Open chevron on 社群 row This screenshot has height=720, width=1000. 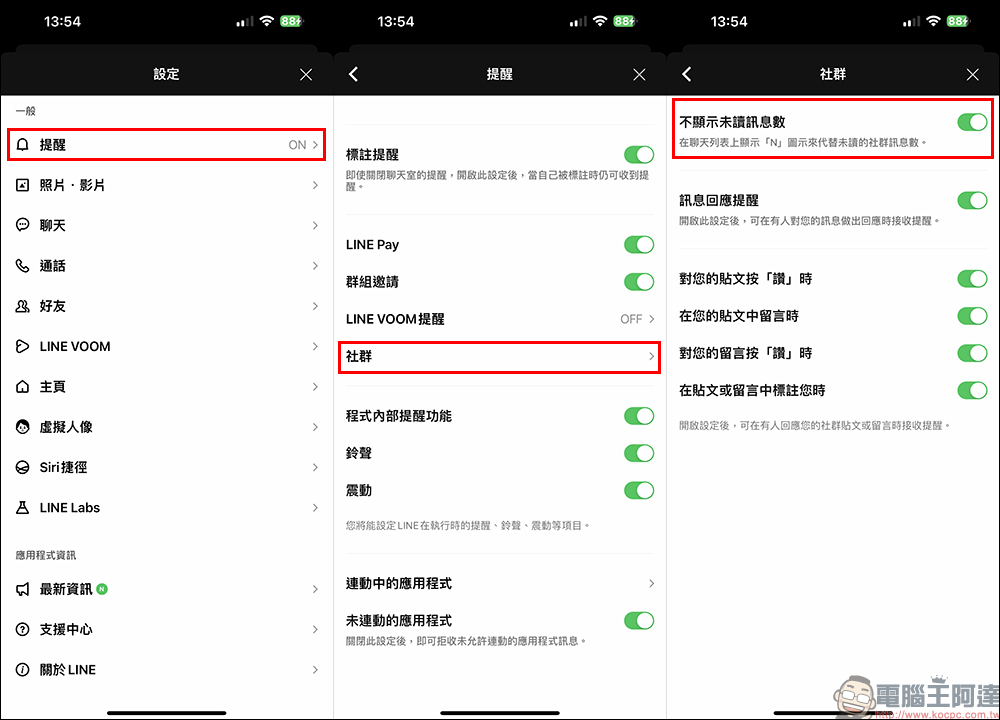click(651, 356)
